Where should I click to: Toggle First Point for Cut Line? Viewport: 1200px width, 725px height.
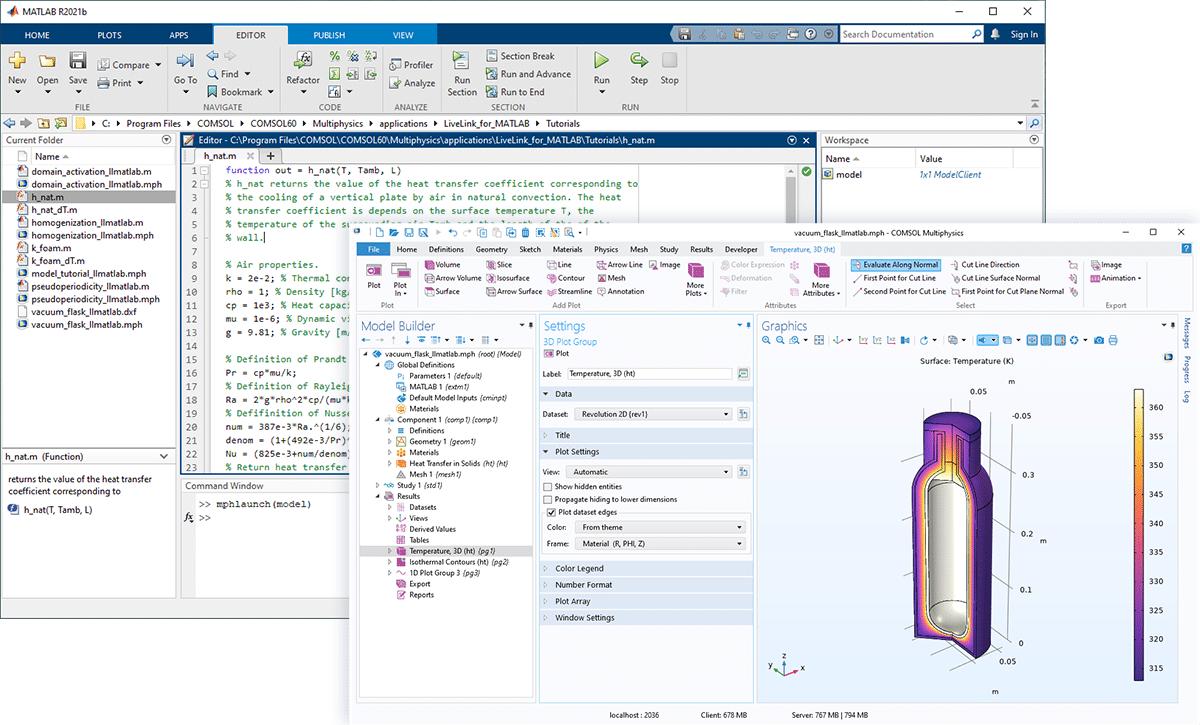pos(894,278)
